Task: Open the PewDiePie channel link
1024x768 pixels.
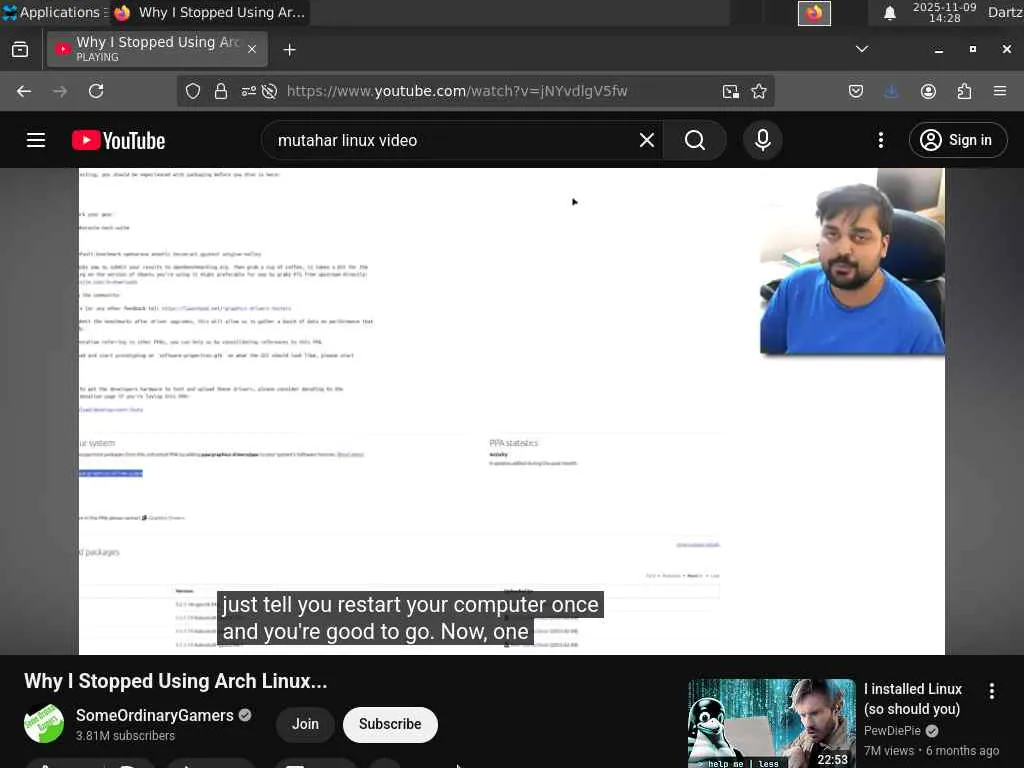Action: 892,731
